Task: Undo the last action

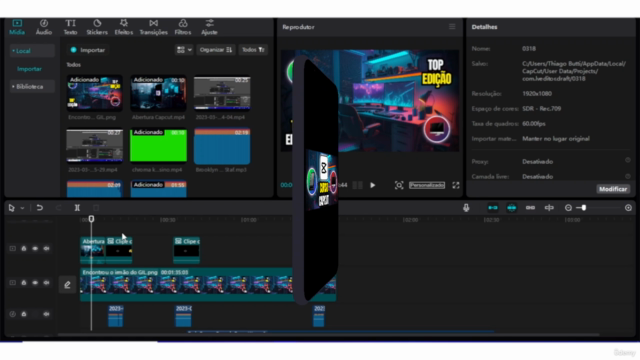Action: 40,208
